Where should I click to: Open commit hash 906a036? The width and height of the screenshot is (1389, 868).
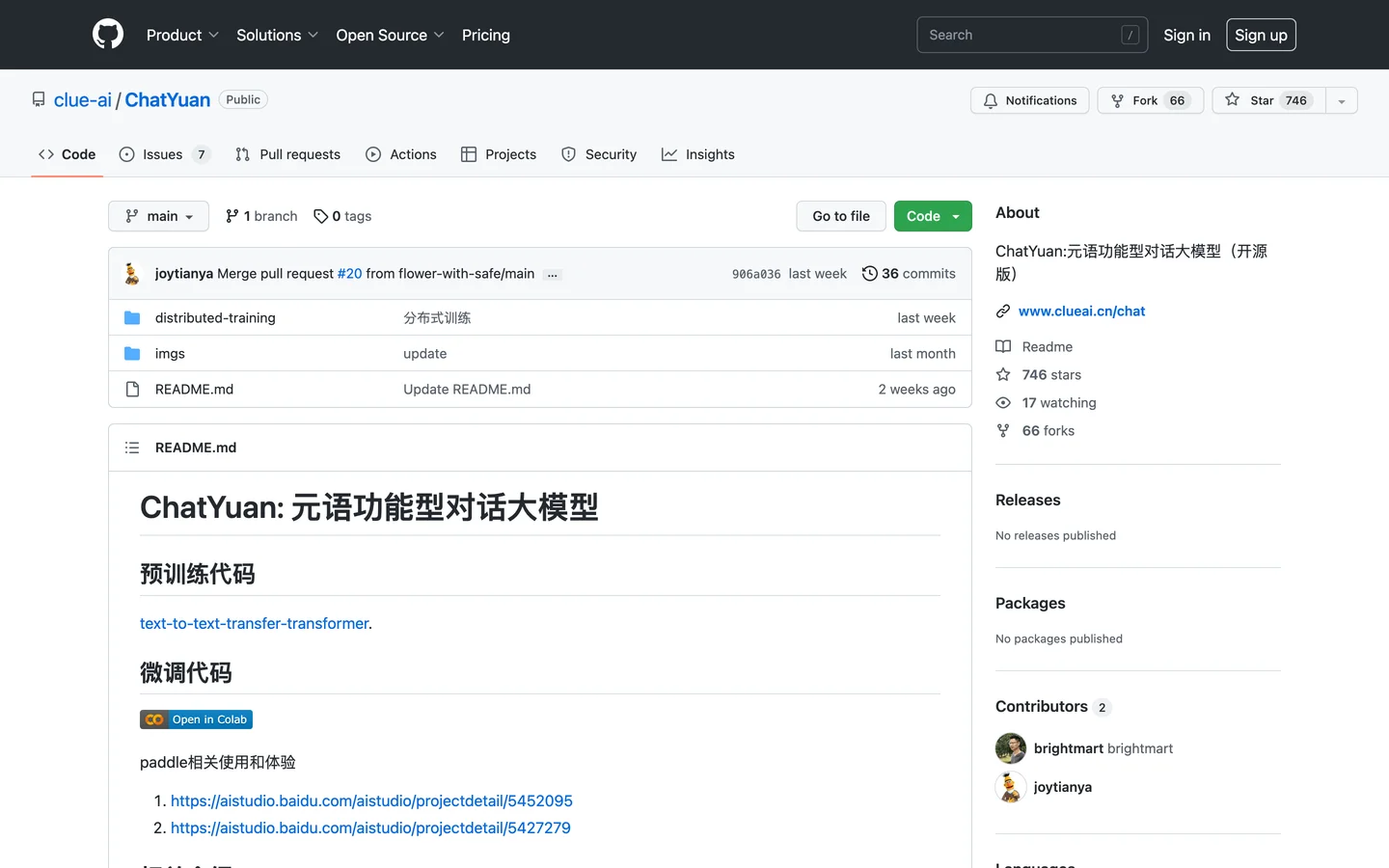pyautogui.click(x=756, y=274)
